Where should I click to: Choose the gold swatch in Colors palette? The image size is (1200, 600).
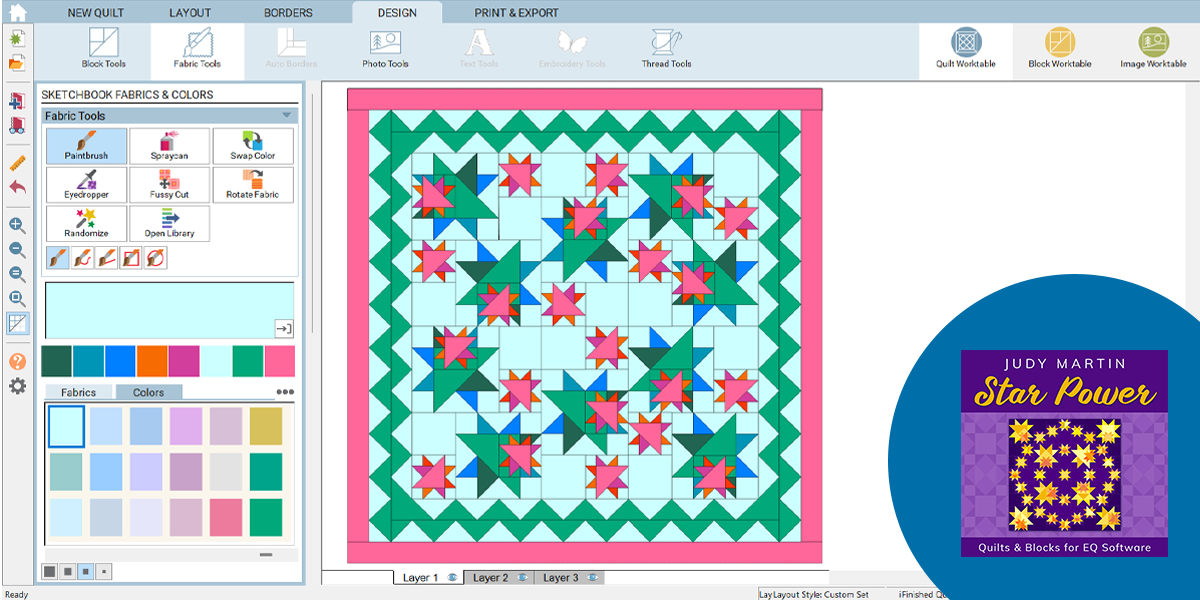(x=266, y=426)
